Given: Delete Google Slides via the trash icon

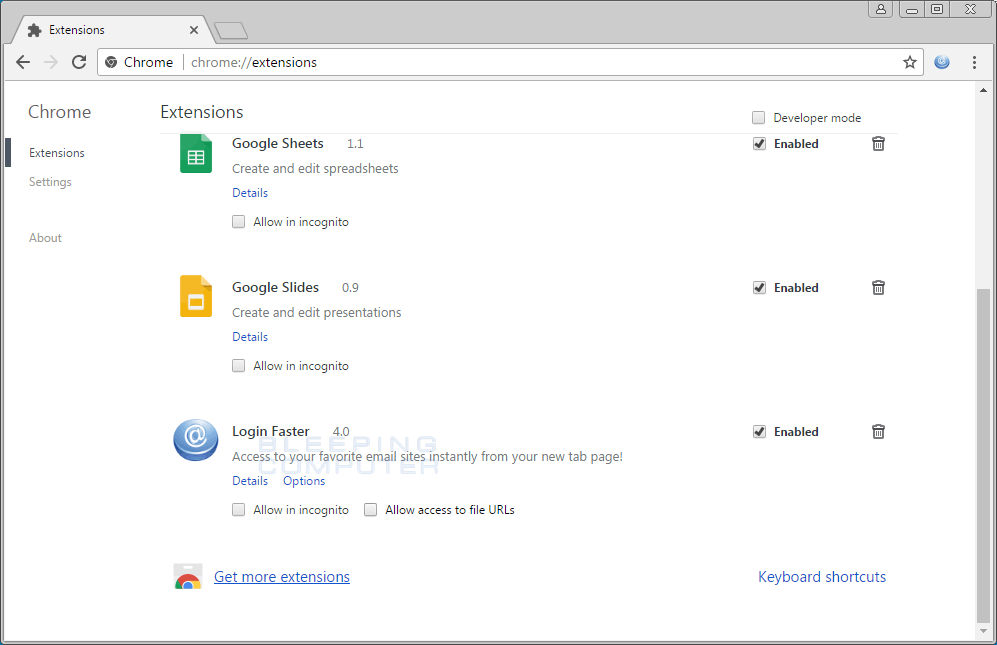Looking at the screenshot, I should pyautogui.click(x=878, y=287).
